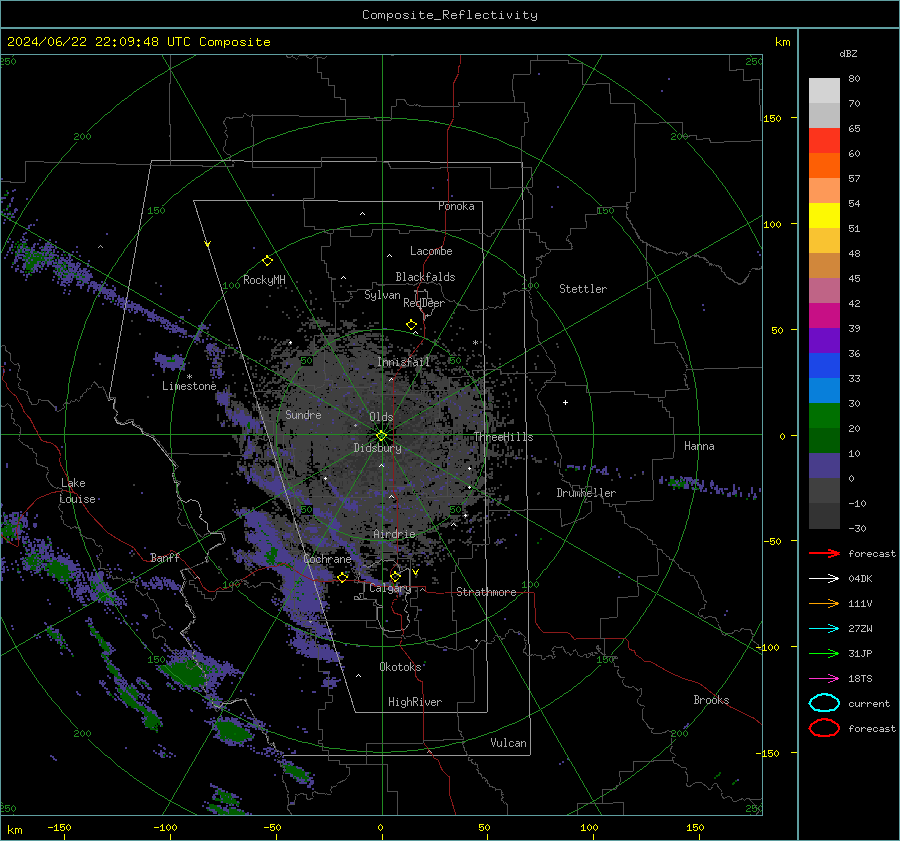Click the red forecast ellipse symbol

click(824, 728)
